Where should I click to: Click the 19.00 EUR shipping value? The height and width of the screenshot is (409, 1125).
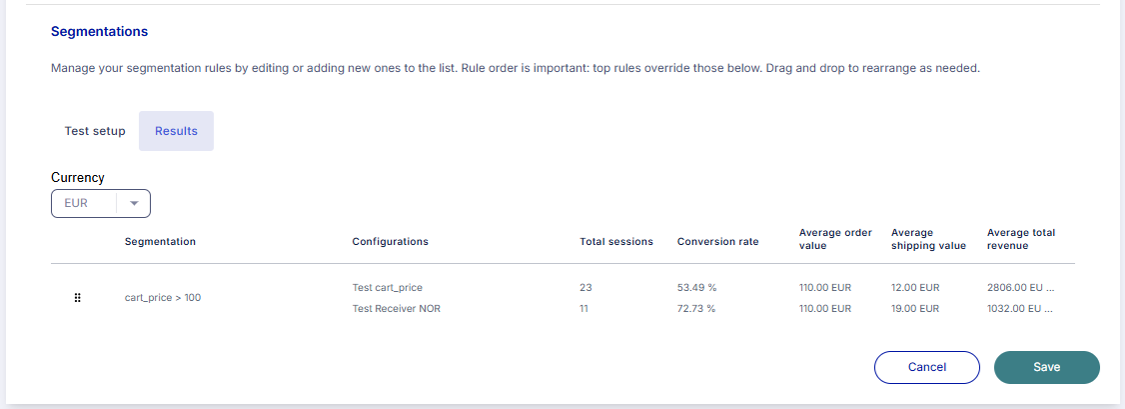click(x=914, y=309)
